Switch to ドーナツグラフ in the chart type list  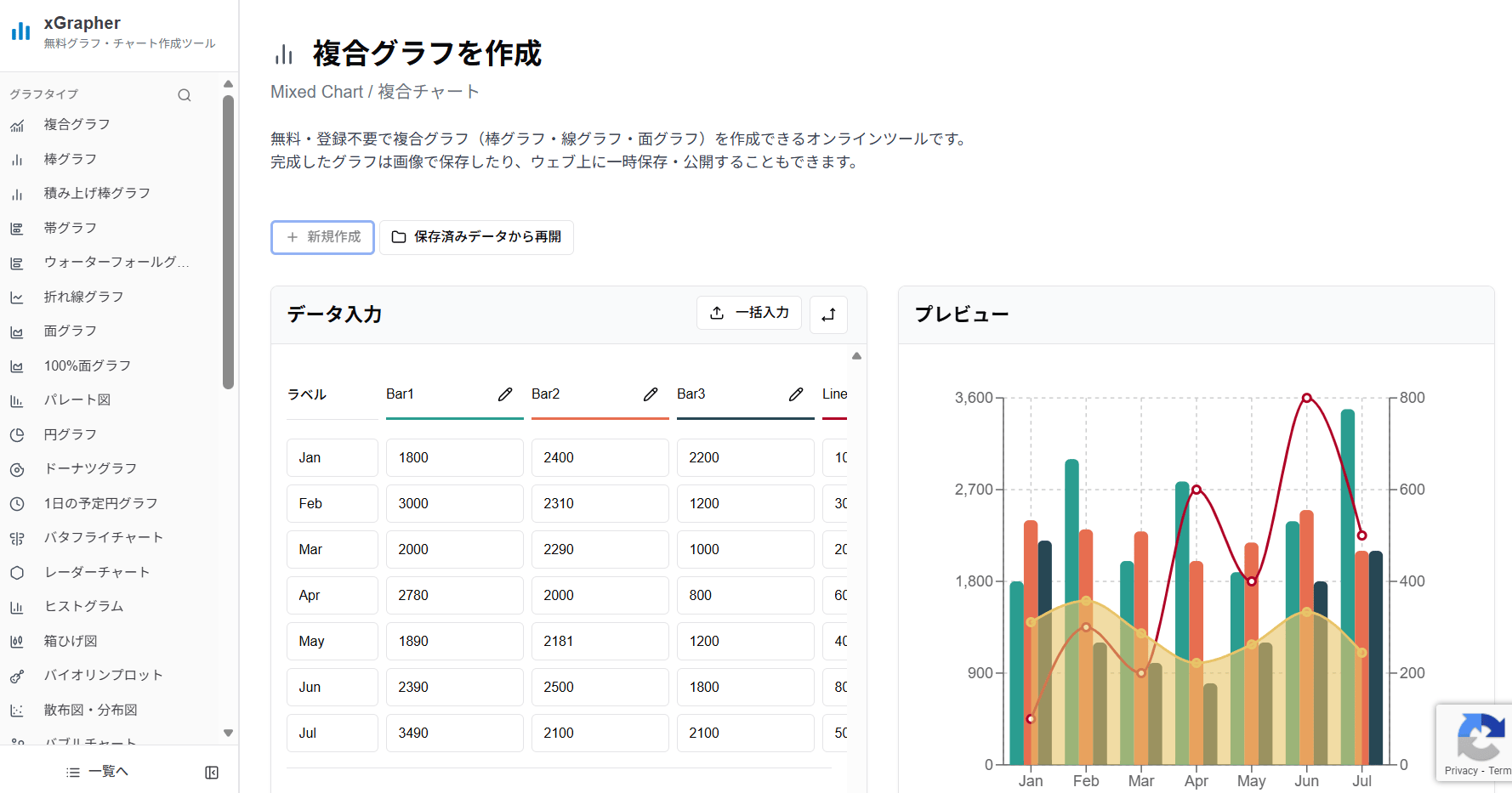tap(18, 468)
